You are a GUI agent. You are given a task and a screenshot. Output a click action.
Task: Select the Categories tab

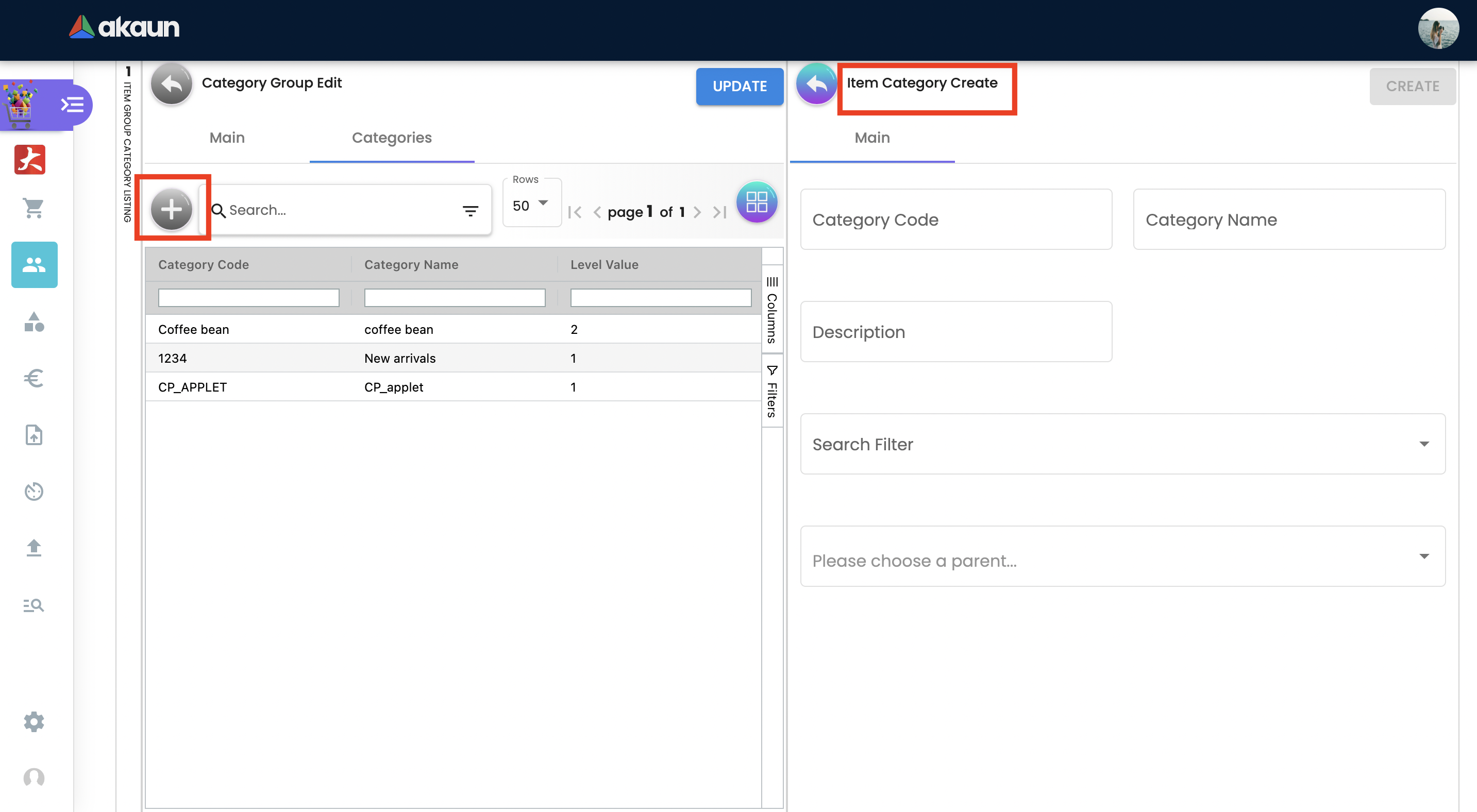[392, 138]
